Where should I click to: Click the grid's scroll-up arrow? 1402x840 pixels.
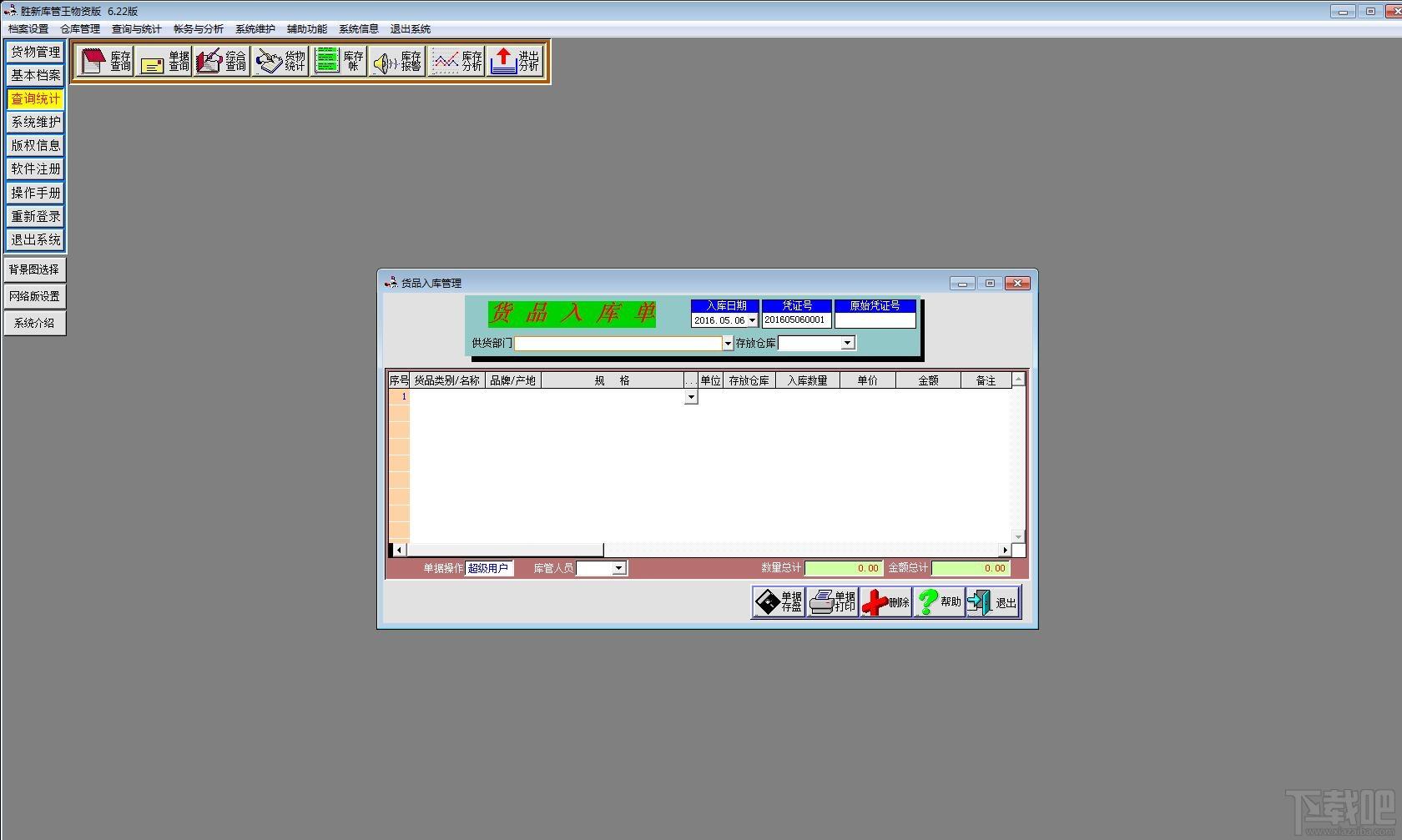click(1018, 380)
